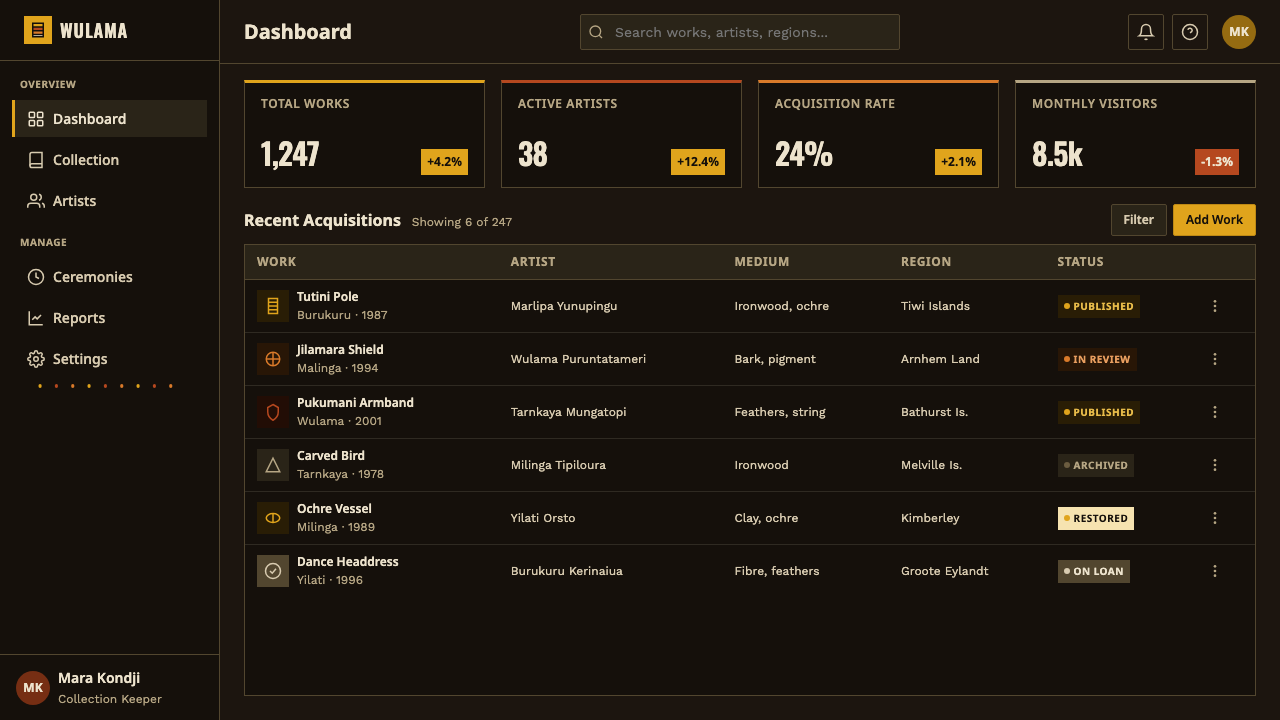1280x720 pixels.
Task: Click the RESTORED status badge
Action: click(x=1096, y=518)
